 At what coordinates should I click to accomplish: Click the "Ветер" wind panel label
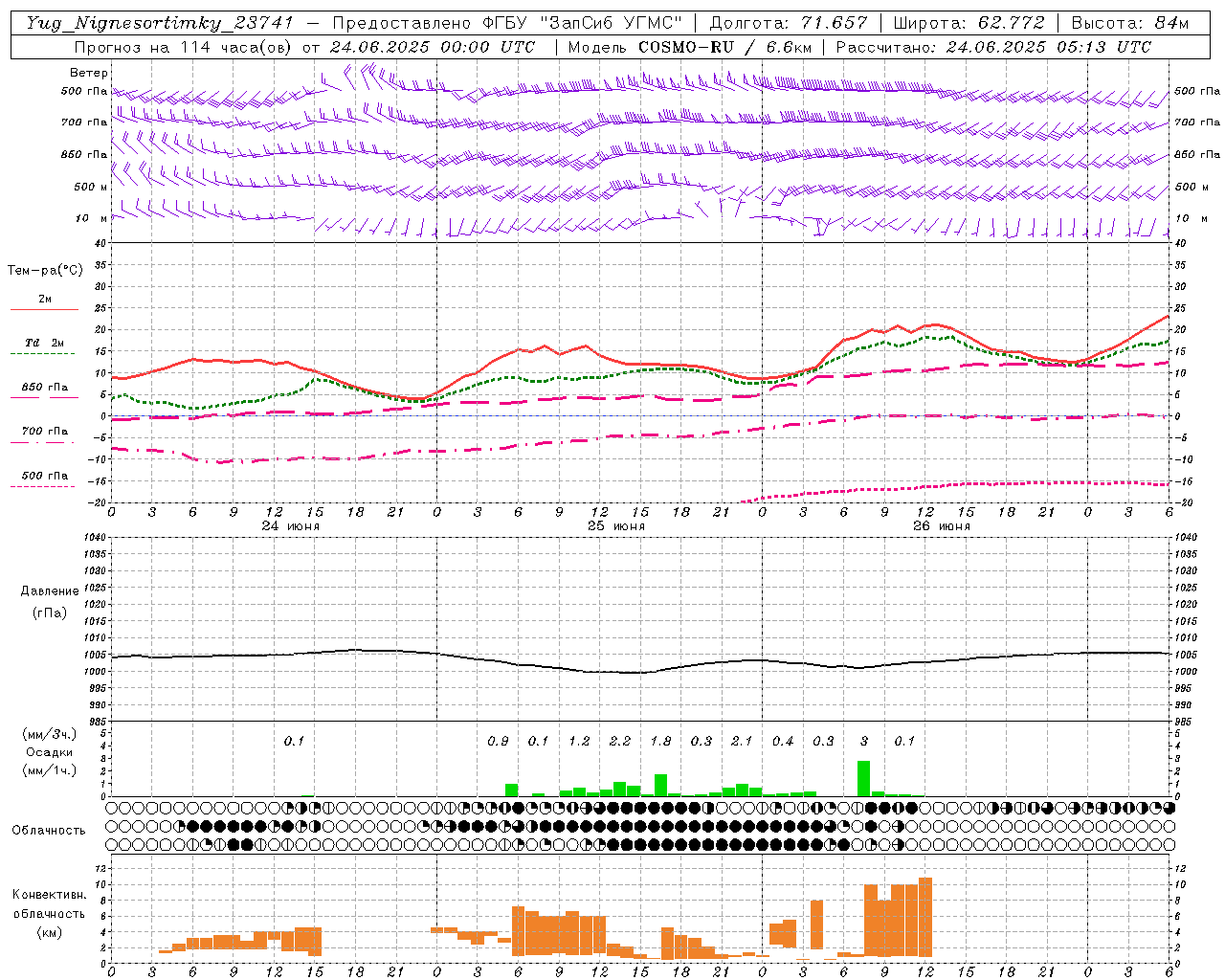point(89,73)
